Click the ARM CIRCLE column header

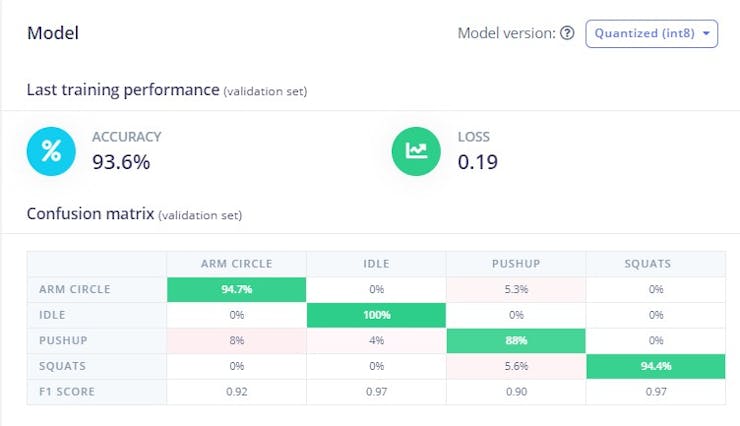[x=236, y=264]
